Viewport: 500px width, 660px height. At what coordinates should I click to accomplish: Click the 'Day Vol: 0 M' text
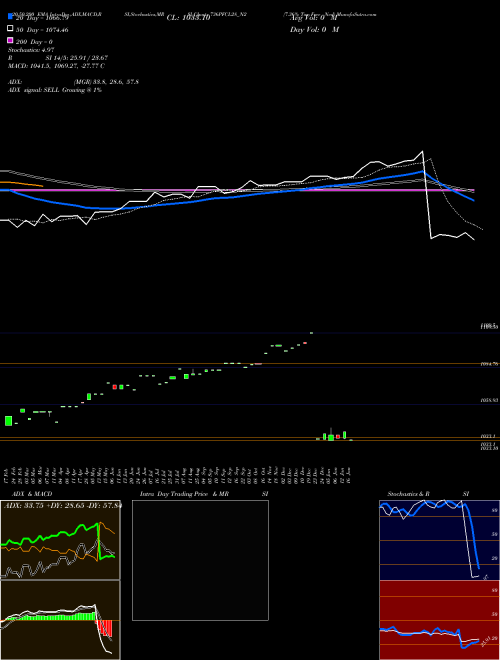314,30
